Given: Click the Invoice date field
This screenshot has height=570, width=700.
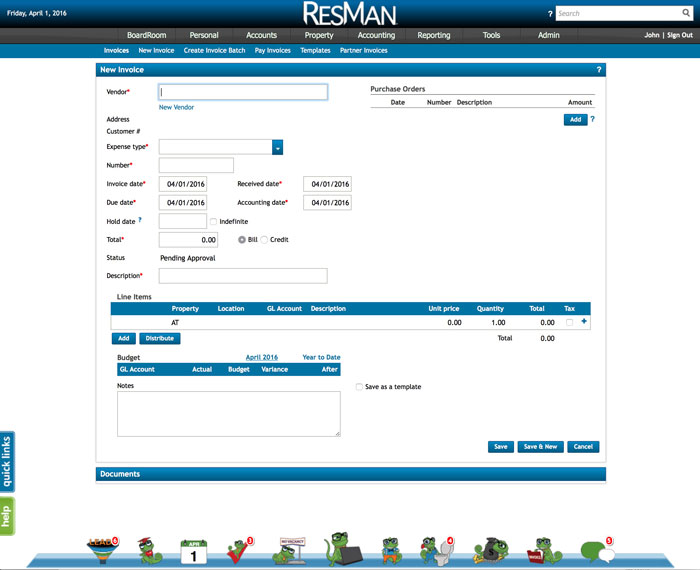Looking at the screenshot, I should pos(183,184).
